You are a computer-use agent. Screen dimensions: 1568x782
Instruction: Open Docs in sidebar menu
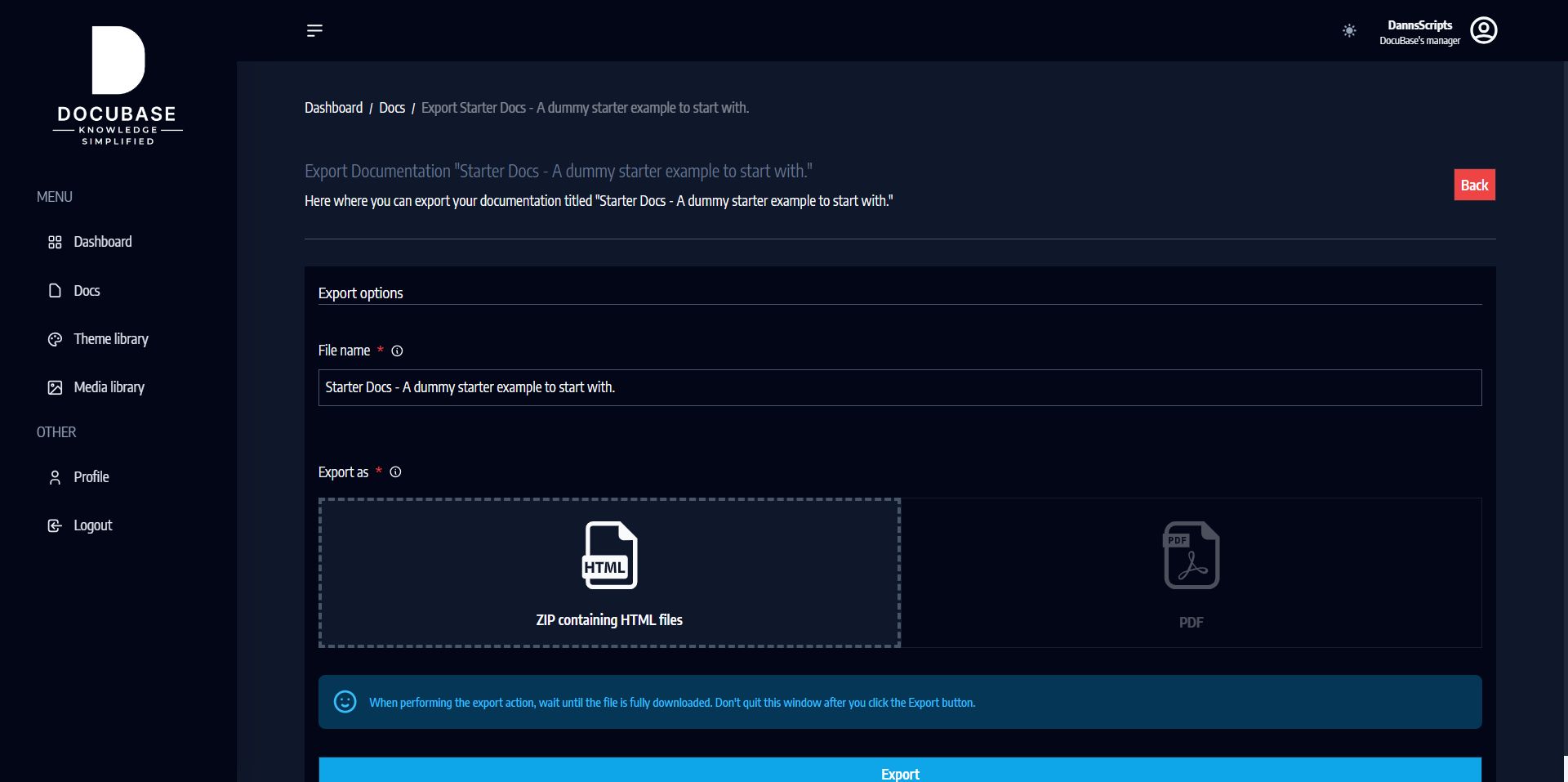point(87,291)
